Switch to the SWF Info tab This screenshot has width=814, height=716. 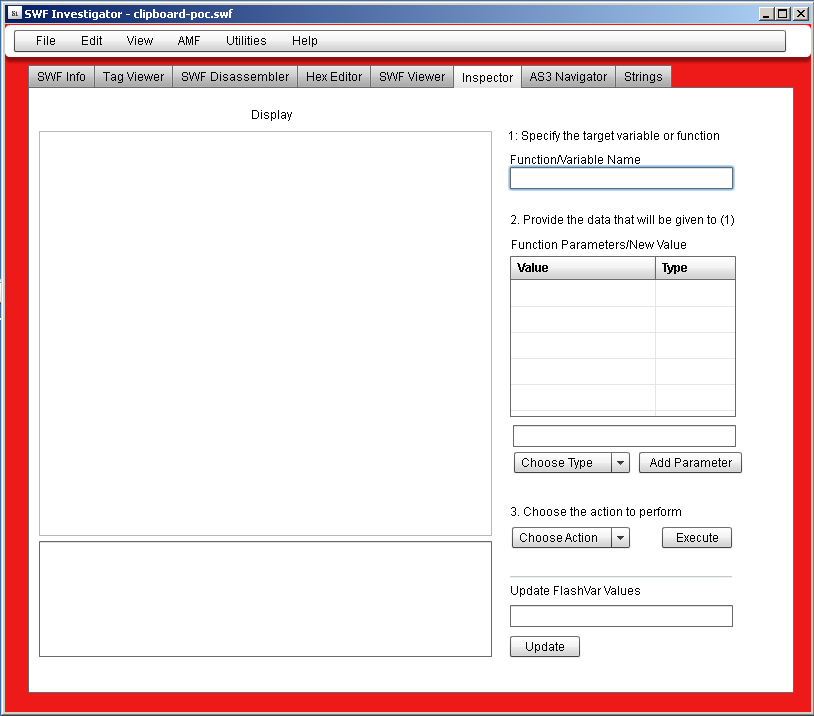(x=62, y=77)
